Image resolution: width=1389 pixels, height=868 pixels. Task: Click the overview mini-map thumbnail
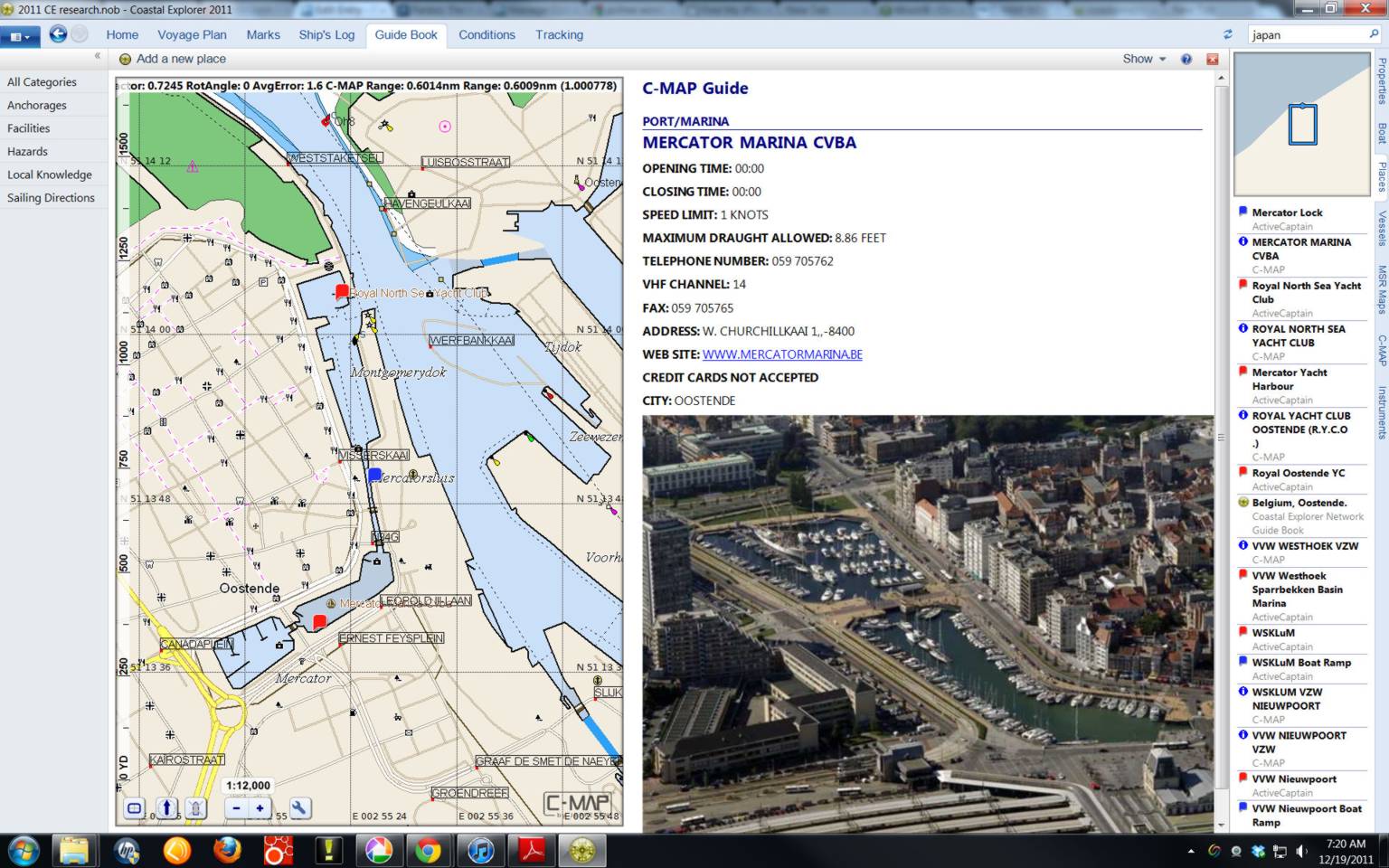point(1302,125)
